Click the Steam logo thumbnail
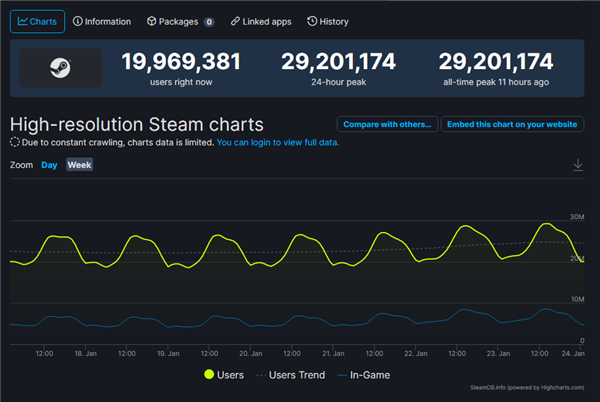Image resolution: width=600 pixels, height=402 pixels. pos(60,68)
